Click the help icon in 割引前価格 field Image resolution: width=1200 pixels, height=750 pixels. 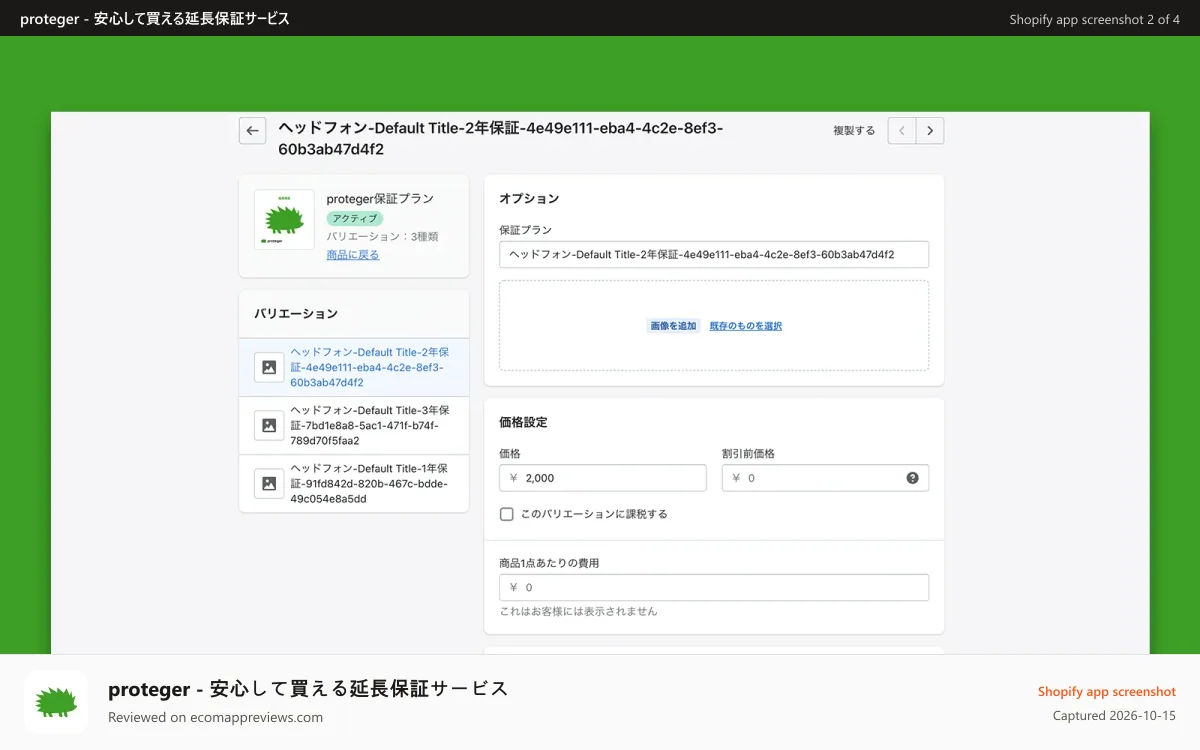(x=912, y=478)
